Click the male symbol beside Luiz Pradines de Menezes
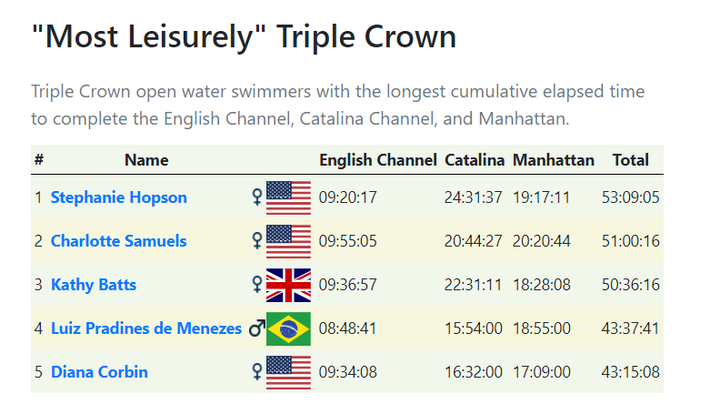720x404 pixels. (257, 328)
